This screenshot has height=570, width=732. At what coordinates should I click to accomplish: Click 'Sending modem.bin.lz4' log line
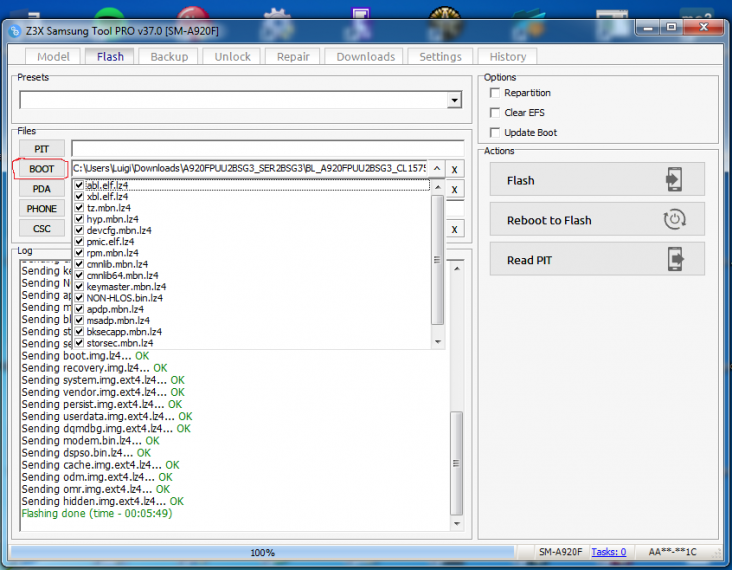coord(91,441)
